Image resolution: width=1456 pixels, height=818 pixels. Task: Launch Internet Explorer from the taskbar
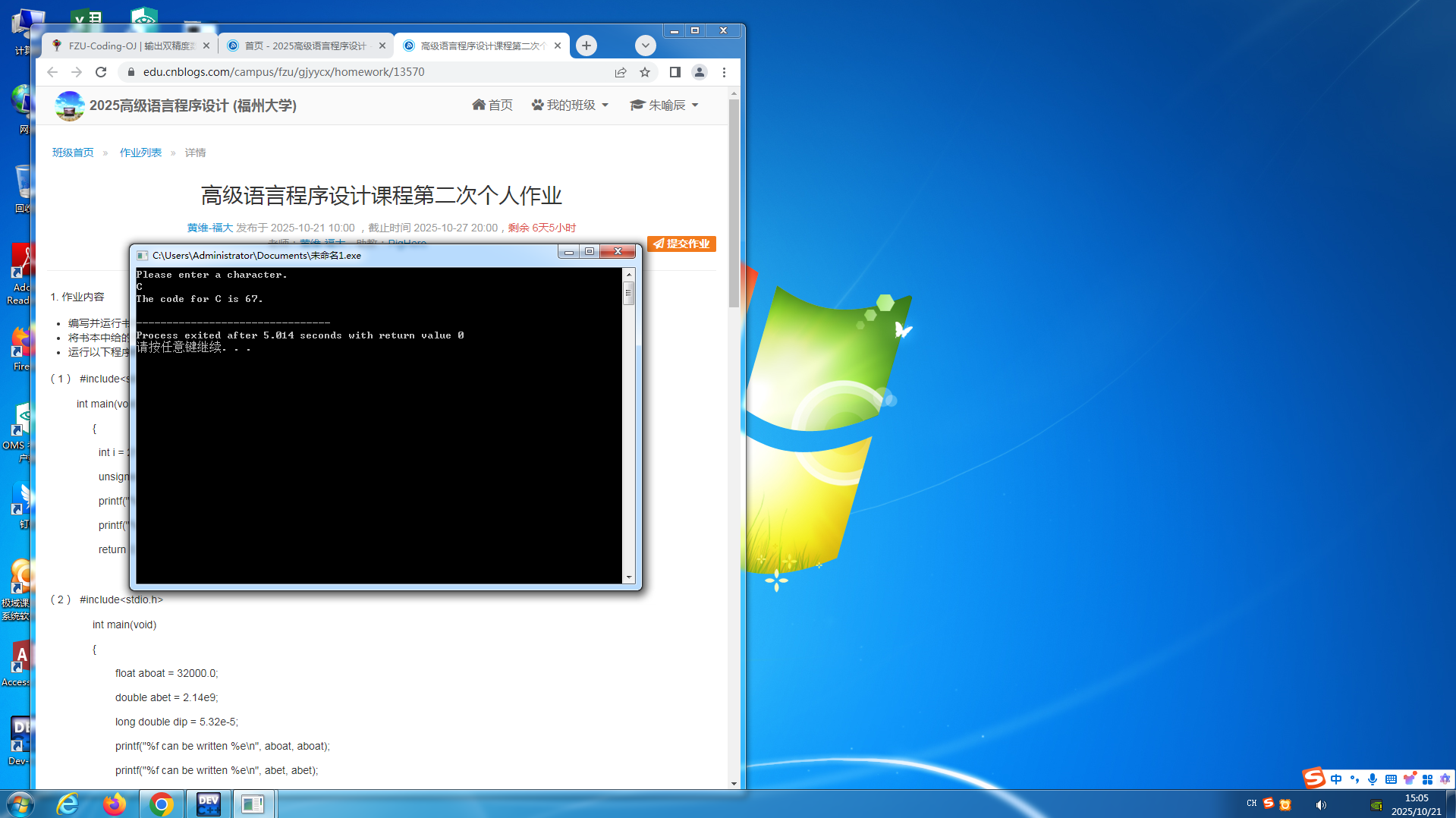tap(68, 804)
